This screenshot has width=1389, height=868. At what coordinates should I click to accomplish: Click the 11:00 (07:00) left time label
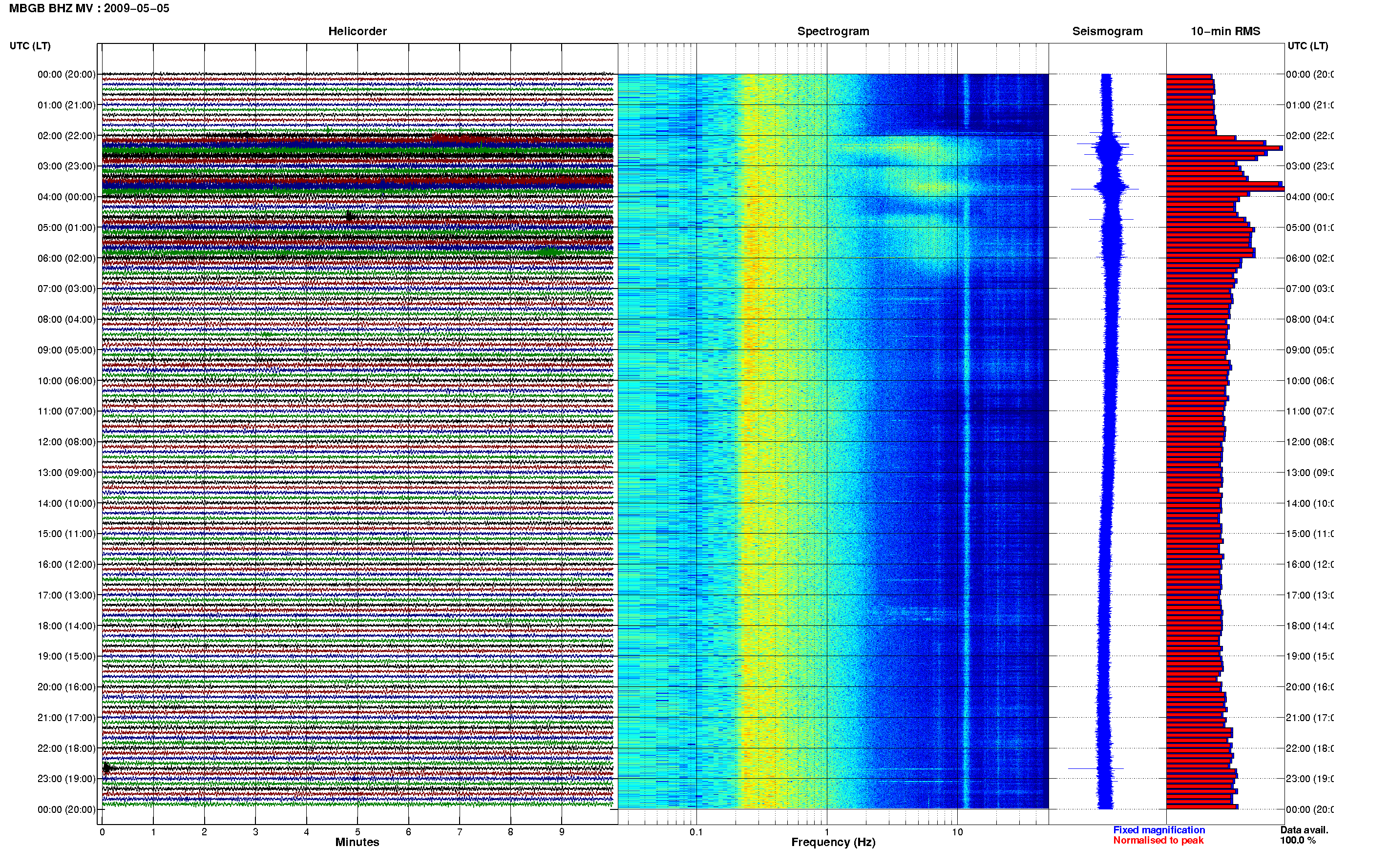pos(66,411)
